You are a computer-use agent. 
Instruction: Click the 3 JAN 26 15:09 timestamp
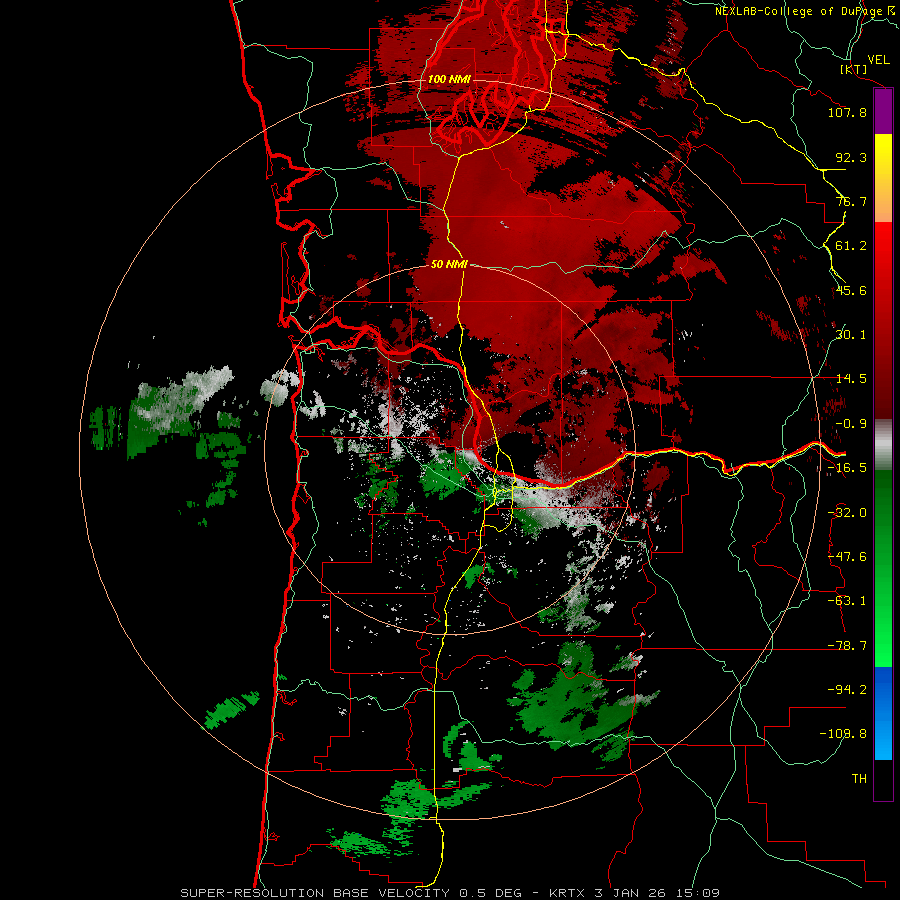pos(657,893)
